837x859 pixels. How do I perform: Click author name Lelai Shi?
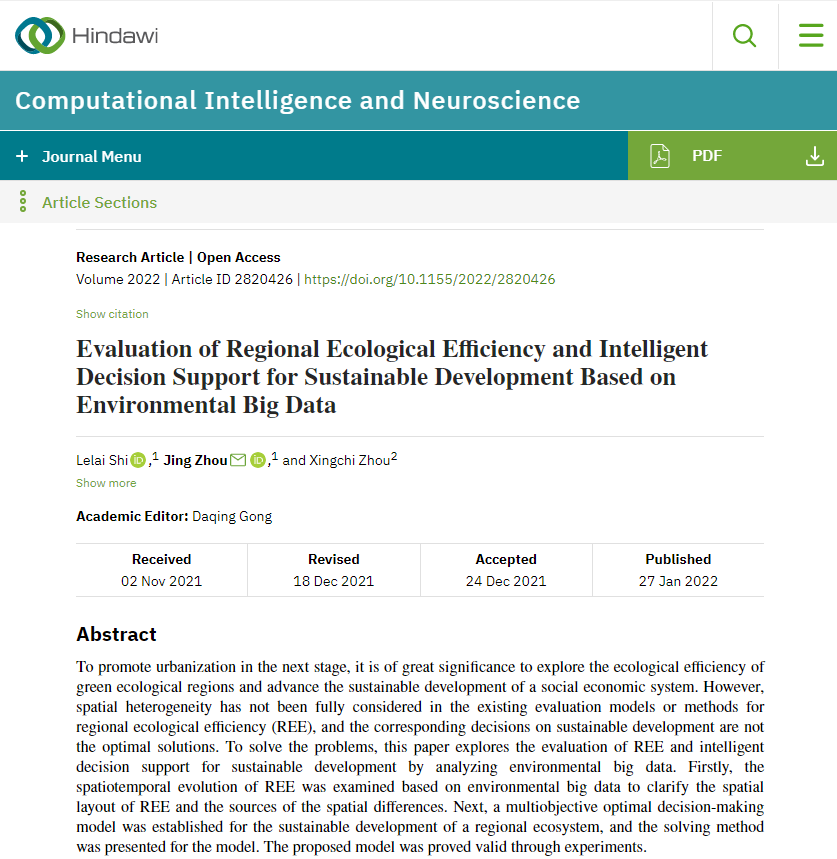point(101,460)
